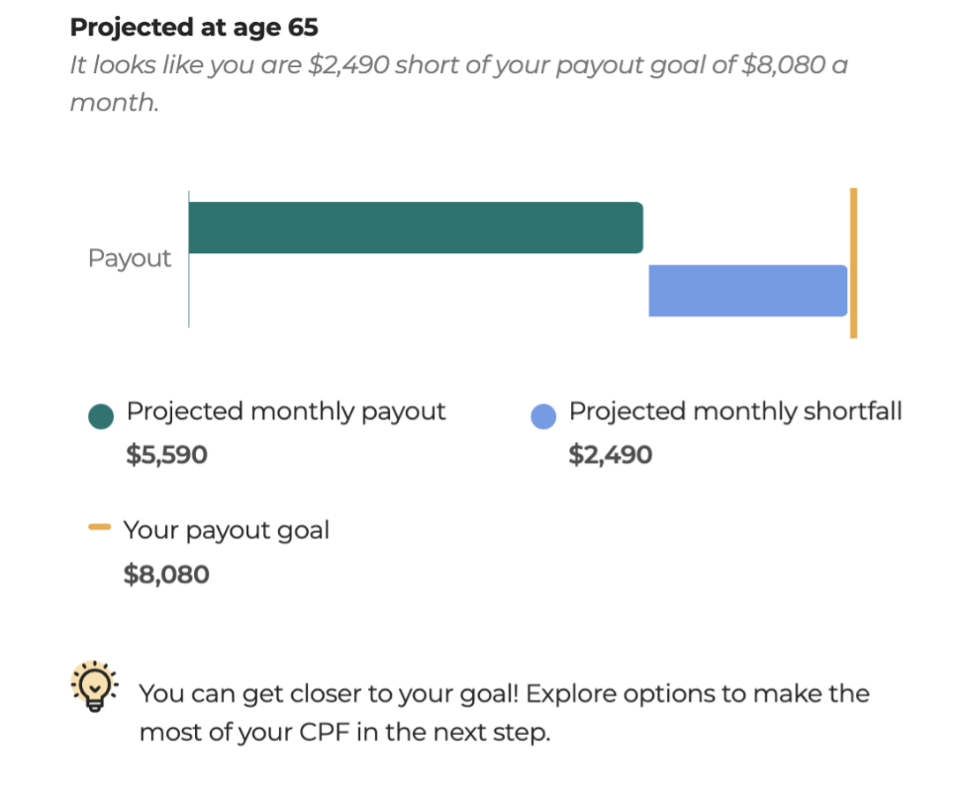Click the tip text about CPF options
The height and width of the screenshot is (812, 956).
(504, 713)
